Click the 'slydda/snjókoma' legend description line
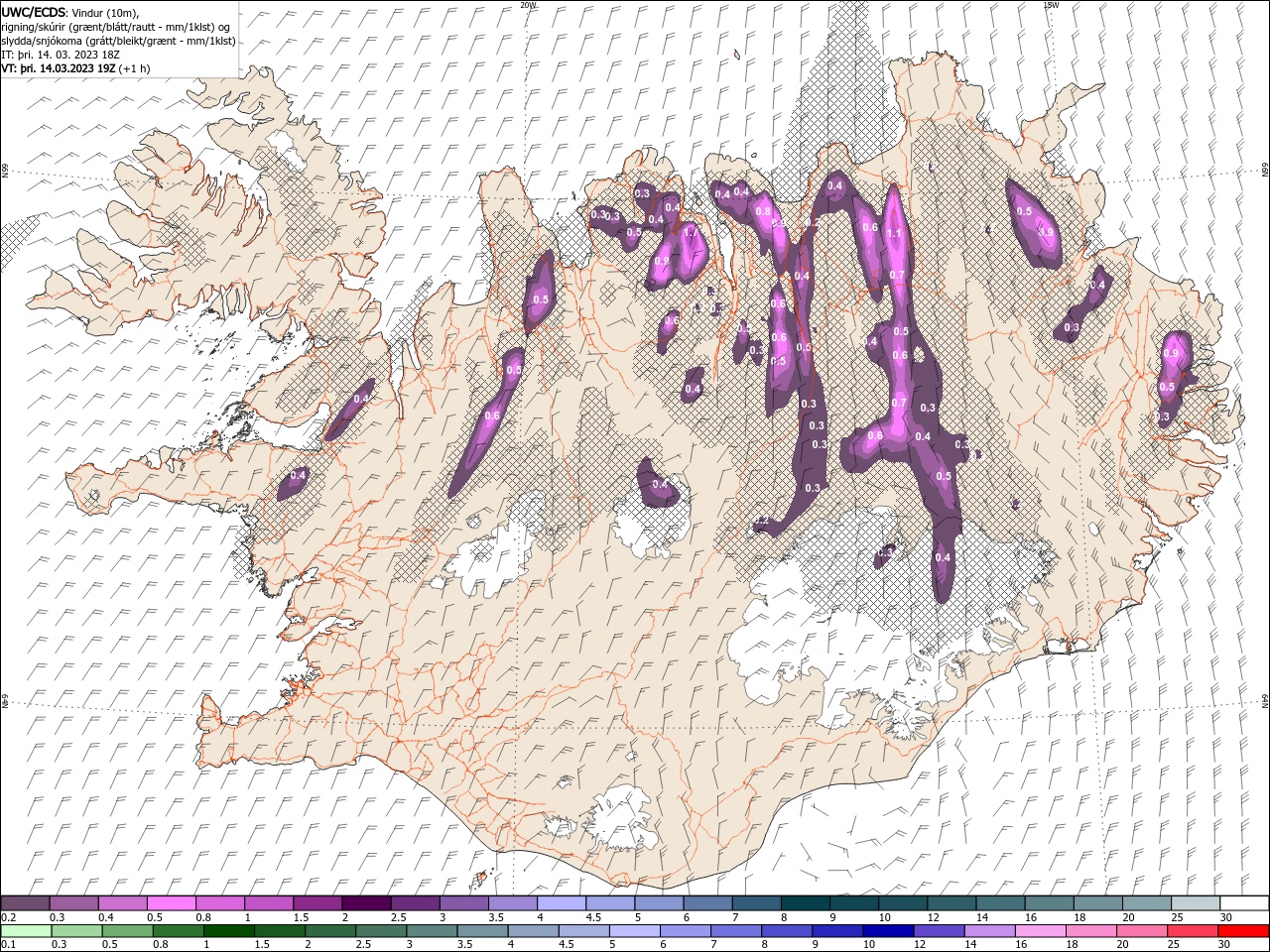Image resolution: width=1270 pixels, height=952 pixels. (119, 41)
